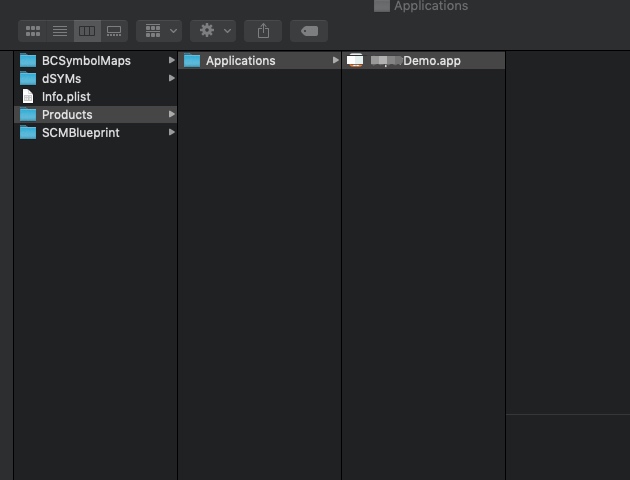
Task: Expand BCSymbolMaps using its arrow
Action: click(x=172, y=61)
